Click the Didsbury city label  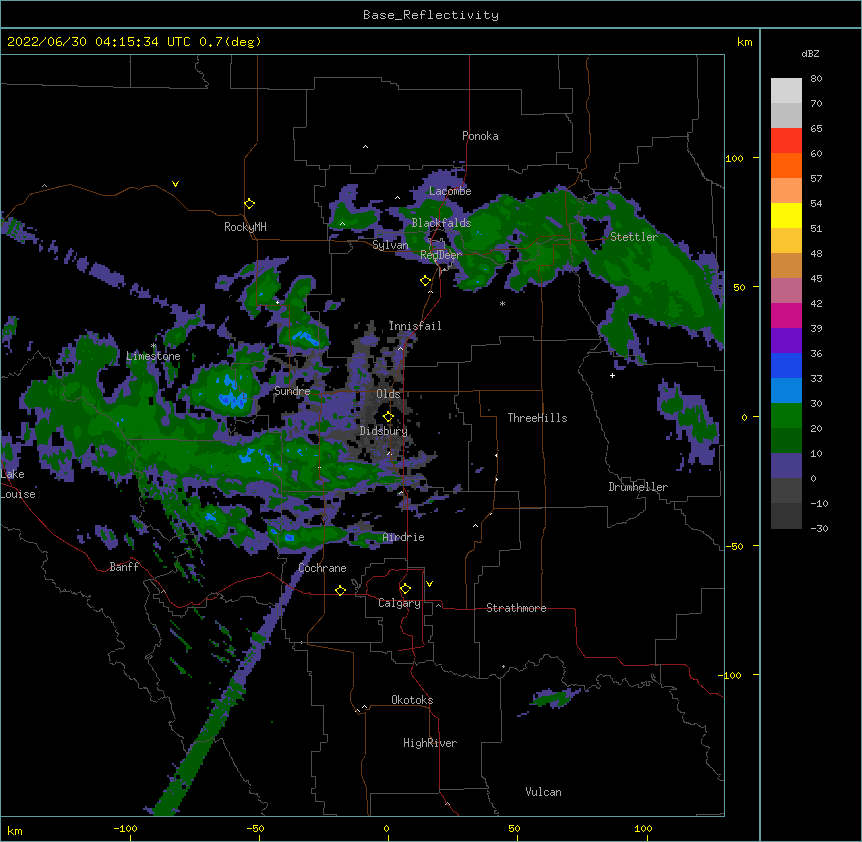383,431
